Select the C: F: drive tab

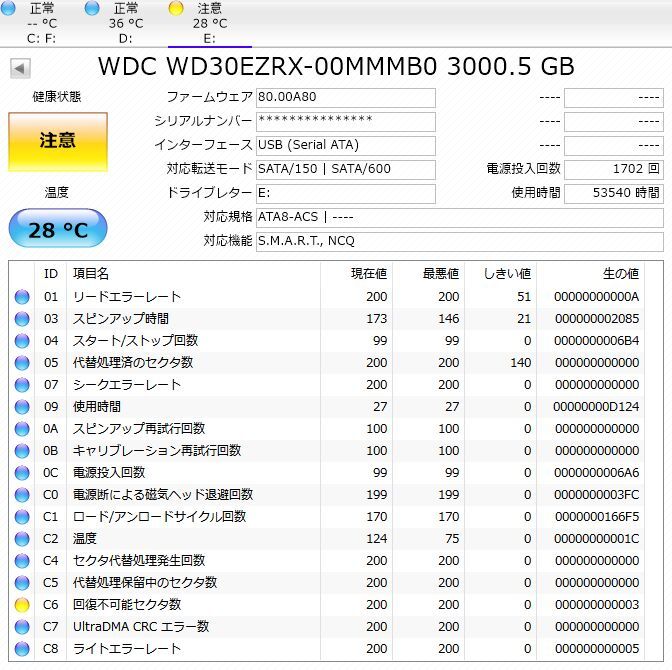[42, 23]
